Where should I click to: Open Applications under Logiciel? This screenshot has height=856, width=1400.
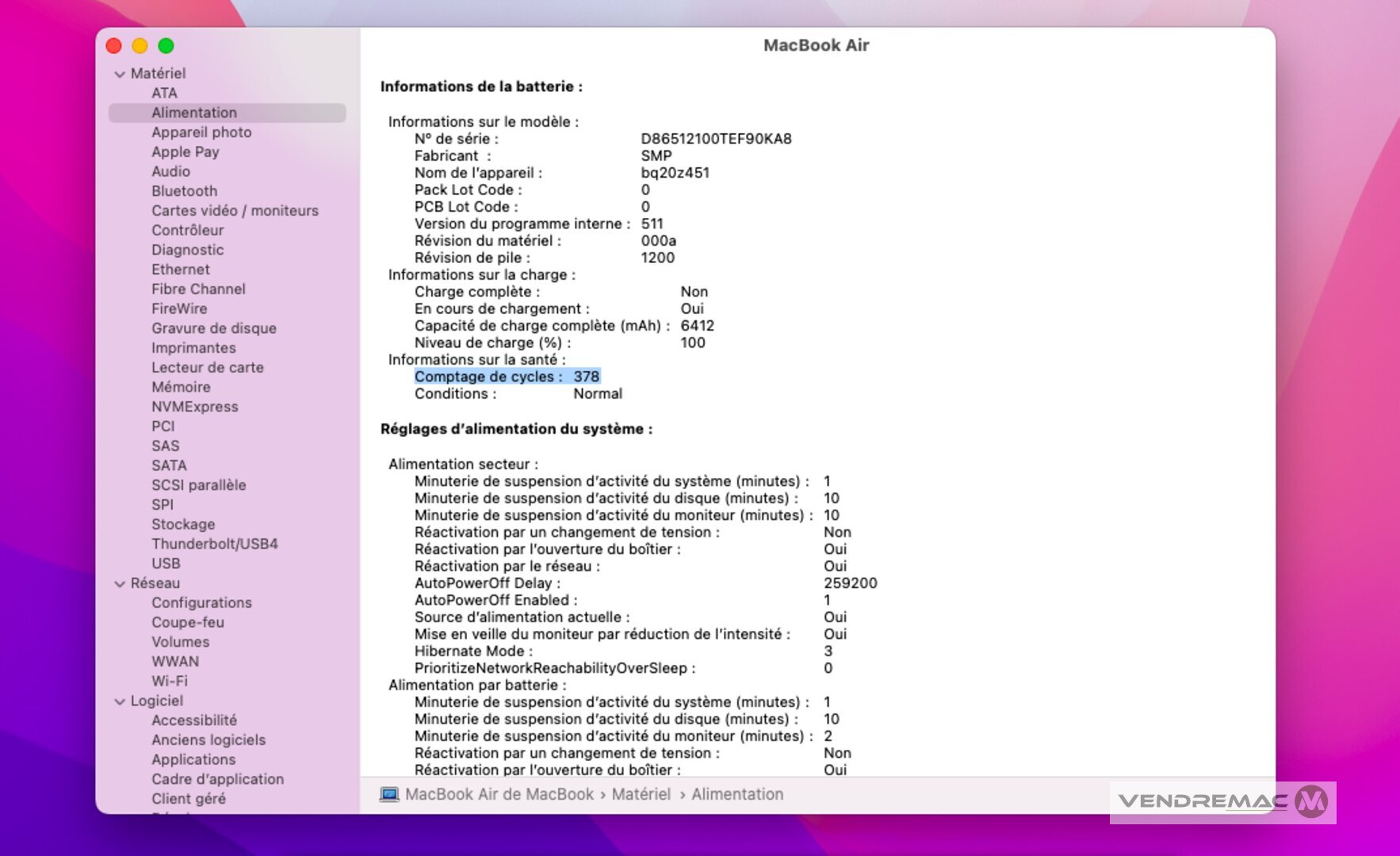tap(193, 759)
